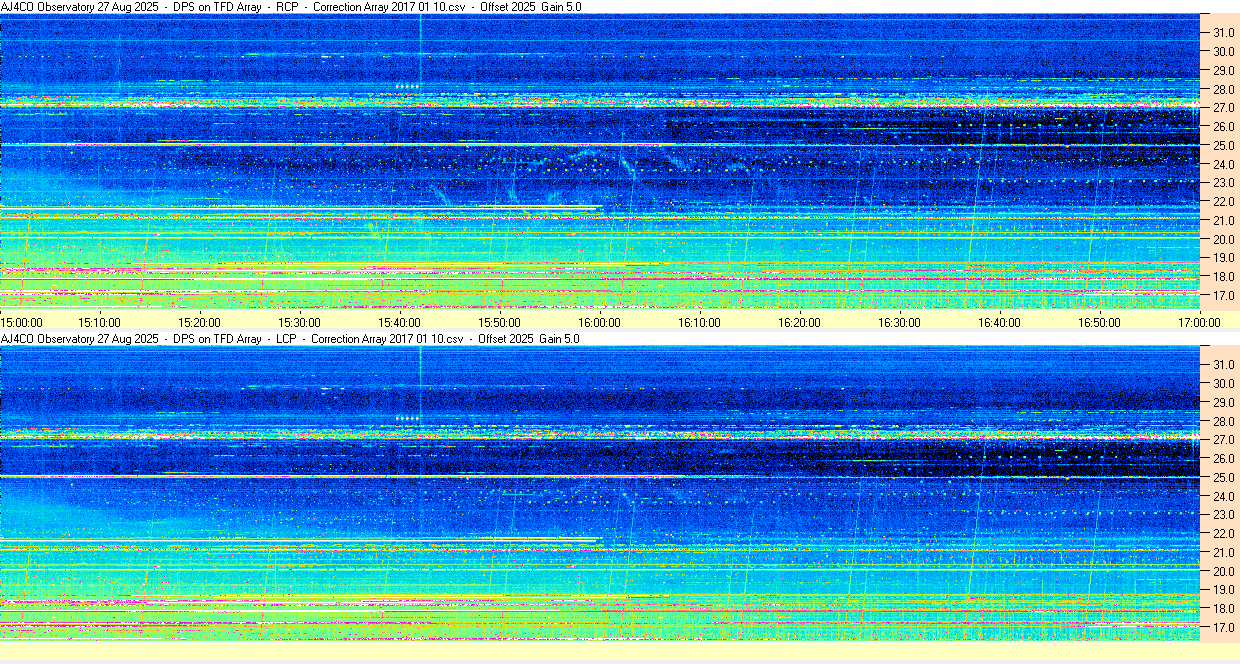
Task: Click 18.0 on the LCP frequency scale
Action: point(1224,609)
